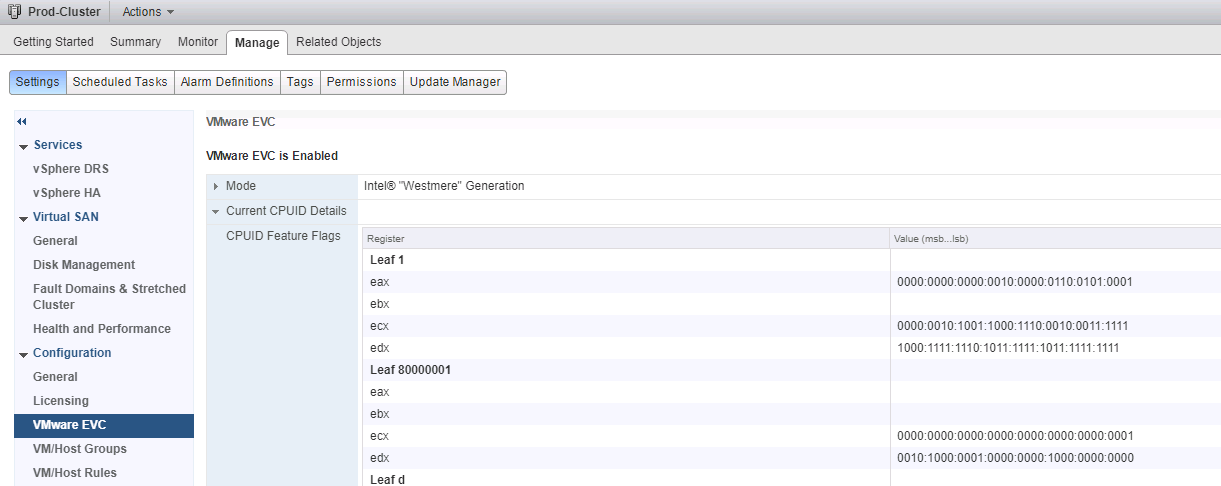The width and height of the screenshot is (1221, 486).
Task: Collapse Current CPUID Details section
Action: click(x=216, y=211)
